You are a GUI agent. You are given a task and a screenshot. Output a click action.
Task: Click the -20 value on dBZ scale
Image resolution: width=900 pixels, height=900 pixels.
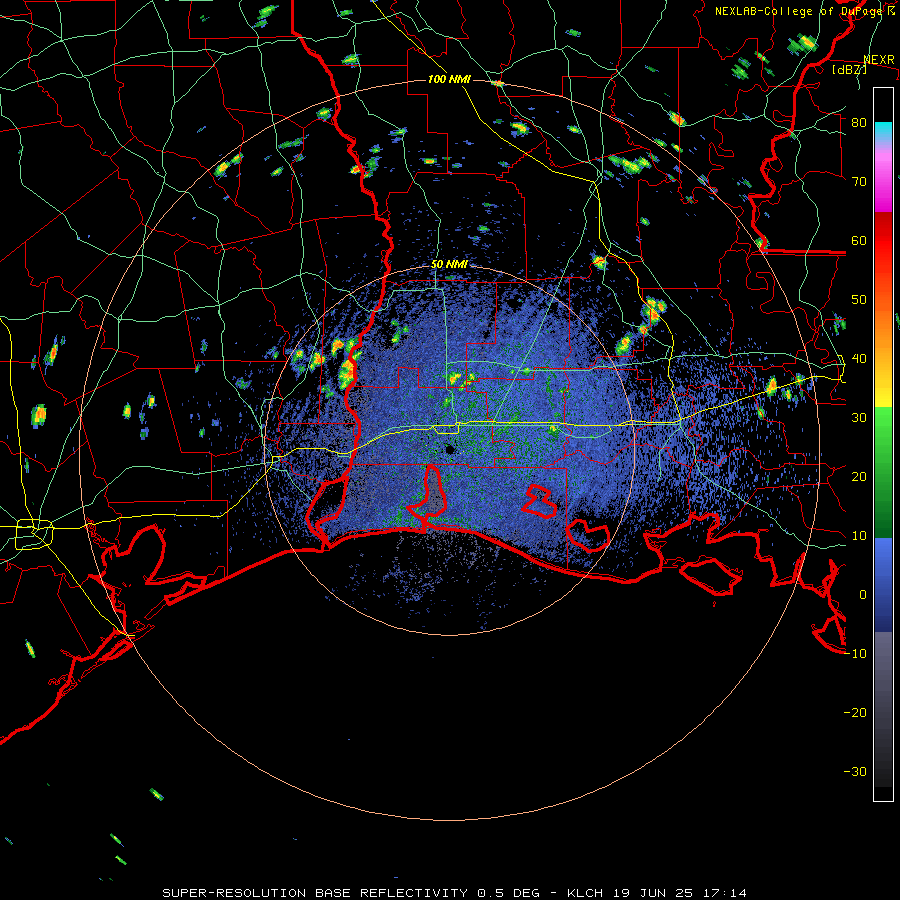[x=855, y=713]
